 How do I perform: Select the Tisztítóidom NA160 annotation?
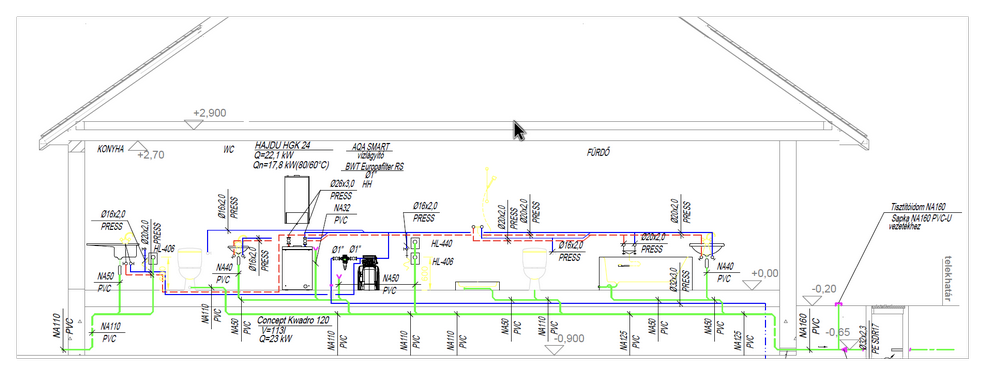pos(918,207)
